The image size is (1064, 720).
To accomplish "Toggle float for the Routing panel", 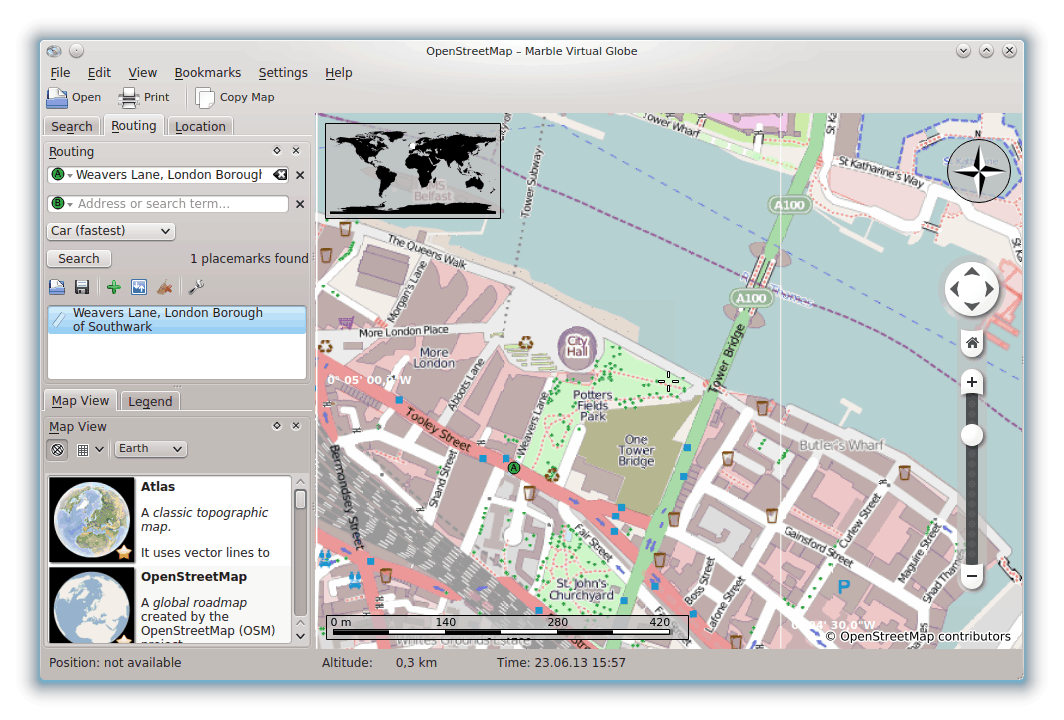I will [x=277, y=151].
